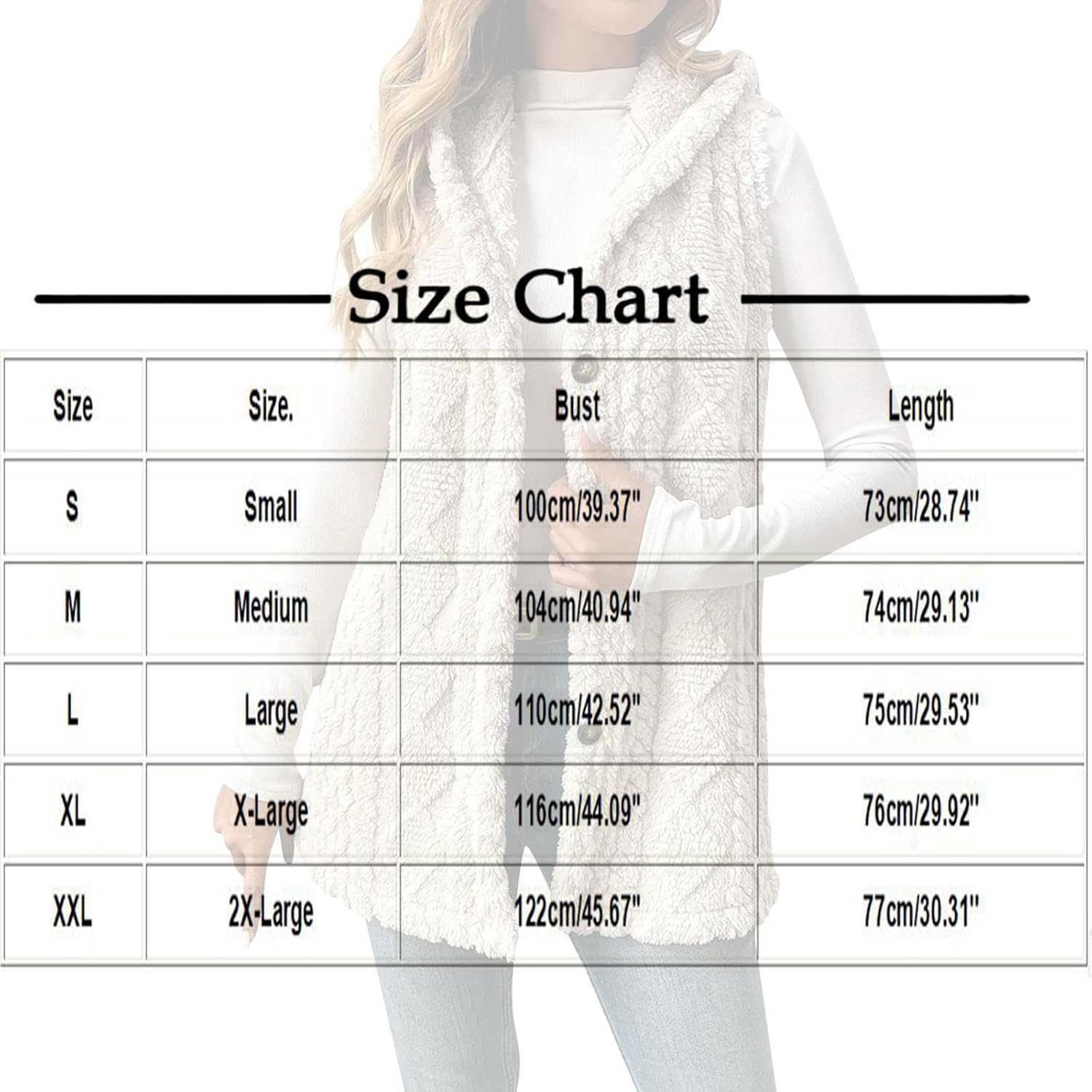Select the XL size cell
The image size is (1092, 1092).
coord(72,812)
